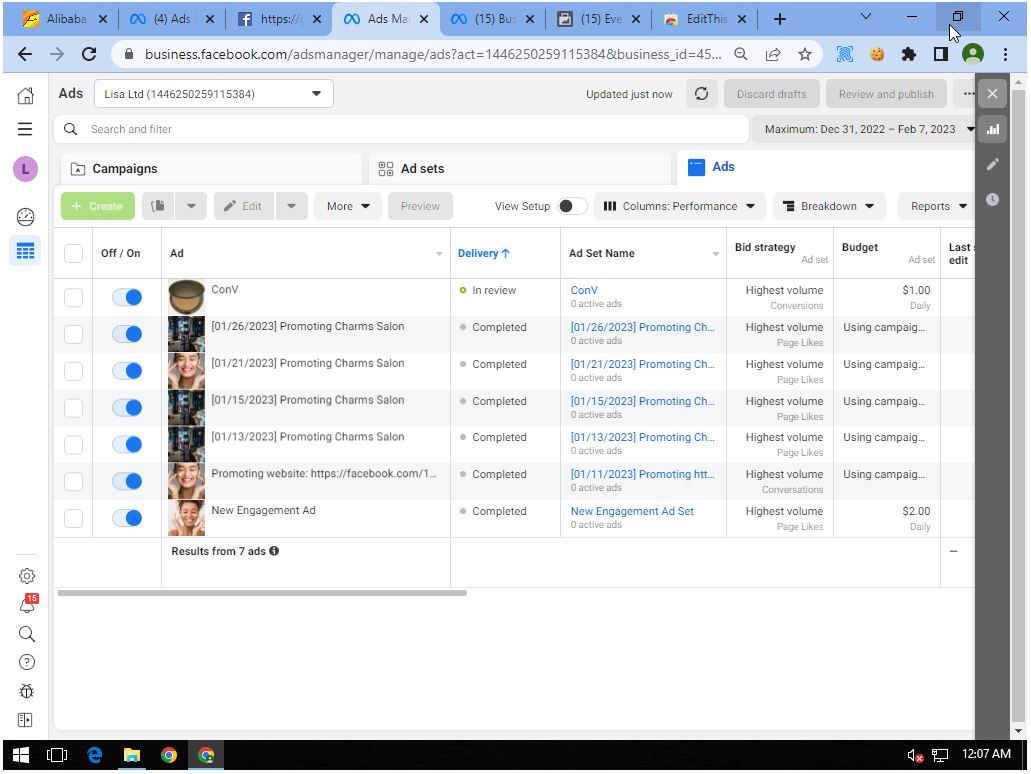This screenshot has height=774, width=1031.
Task: Open the Help question mark icon
Action: [26, 662]
